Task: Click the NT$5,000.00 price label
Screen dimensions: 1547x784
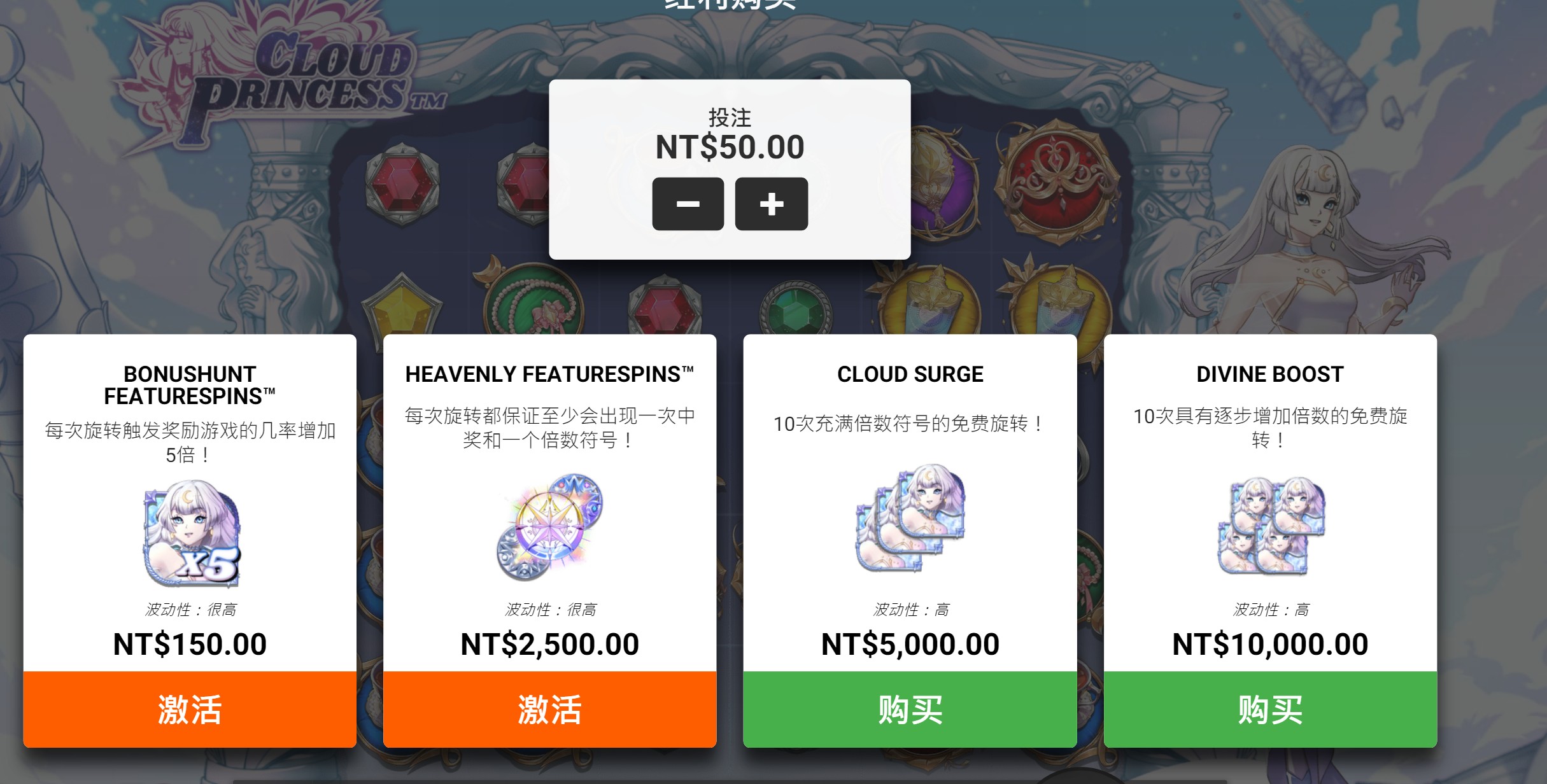Action: coord(910,644)
